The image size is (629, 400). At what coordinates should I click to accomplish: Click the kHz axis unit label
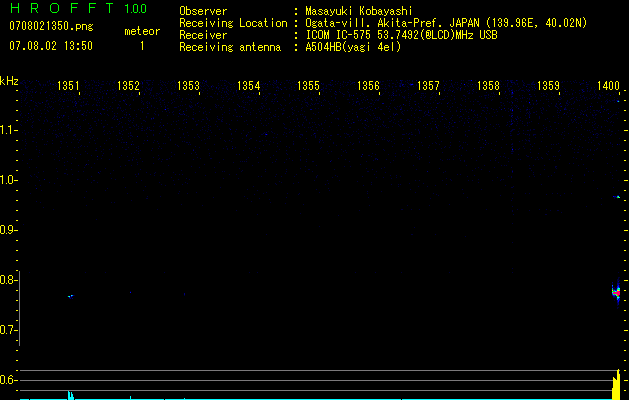(9, 81)
